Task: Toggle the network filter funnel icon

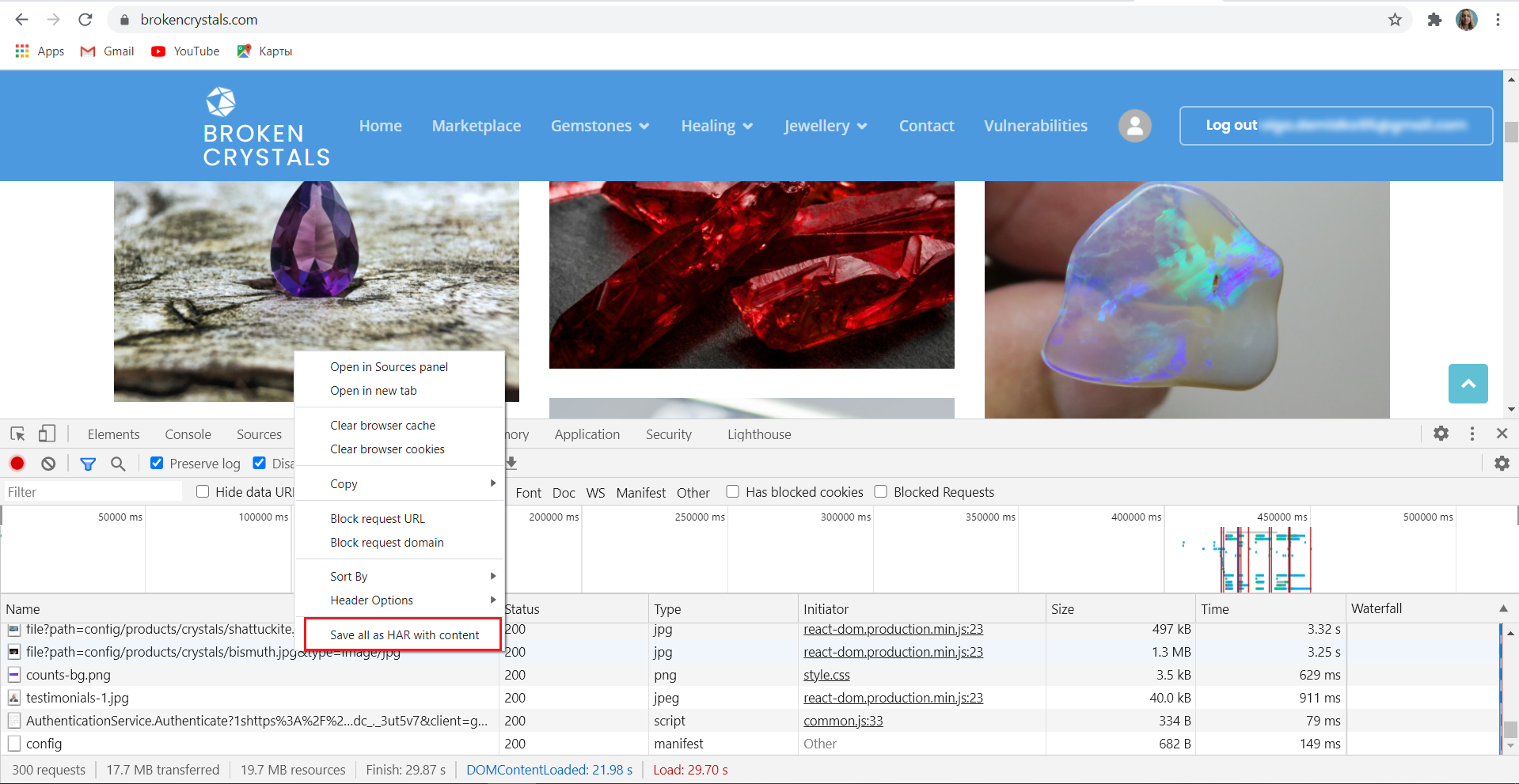Action: pos(88,464)
